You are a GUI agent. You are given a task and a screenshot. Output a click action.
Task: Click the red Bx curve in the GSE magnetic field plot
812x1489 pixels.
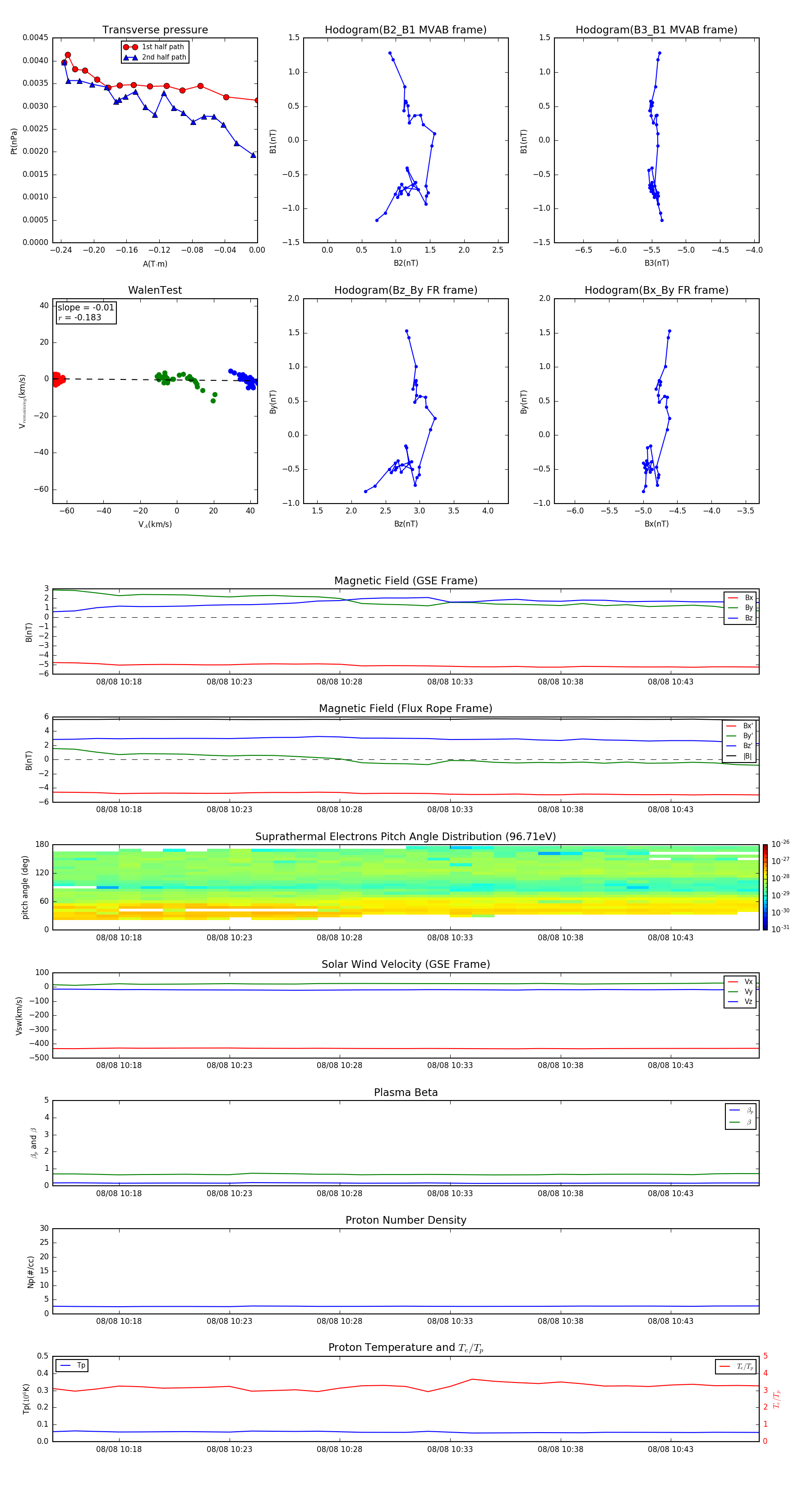(x=406, y=665)
